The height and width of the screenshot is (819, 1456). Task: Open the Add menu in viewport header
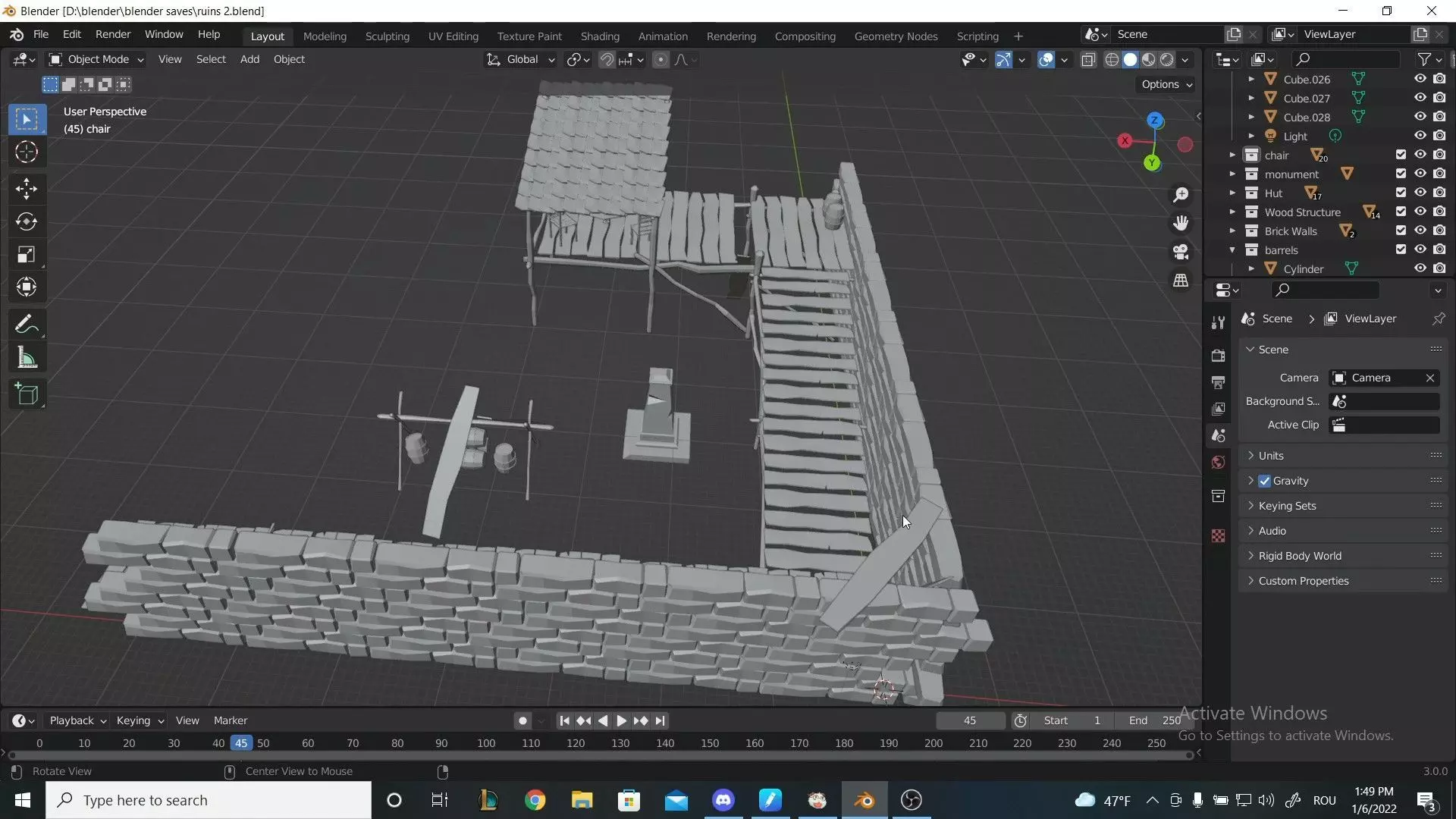pos(249,59)
